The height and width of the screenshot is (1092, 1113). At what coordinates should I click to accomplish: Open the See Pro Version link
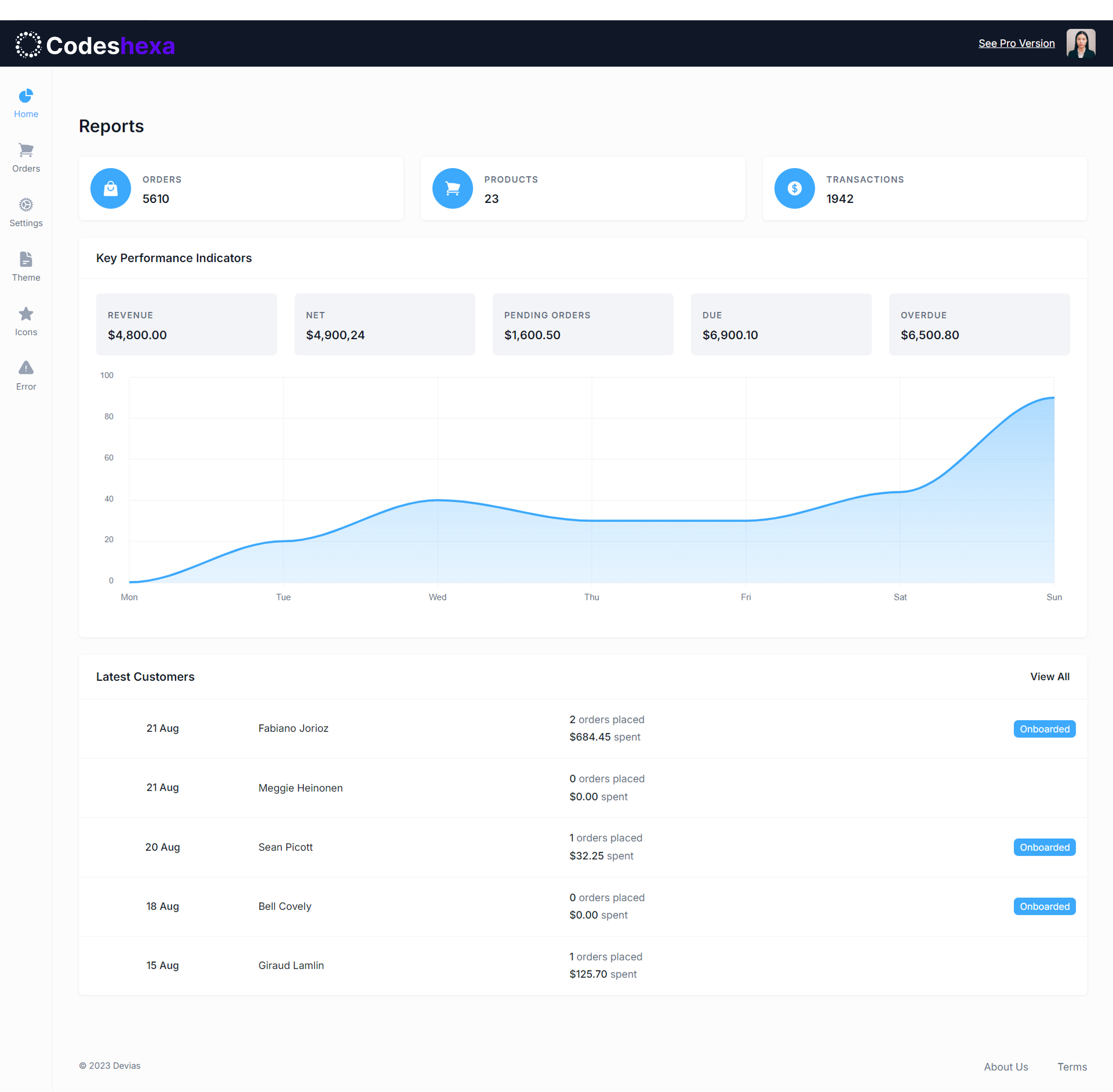pos(1016,43)
